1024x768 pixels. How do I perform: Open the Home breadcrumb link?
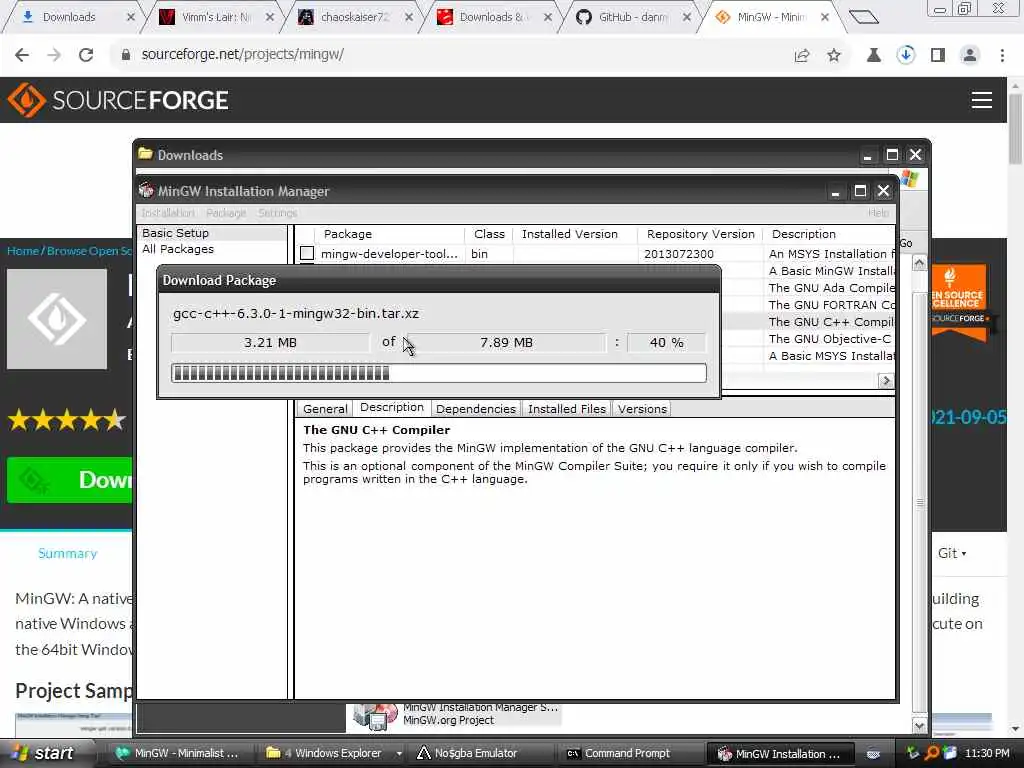(x=22, y=251)
